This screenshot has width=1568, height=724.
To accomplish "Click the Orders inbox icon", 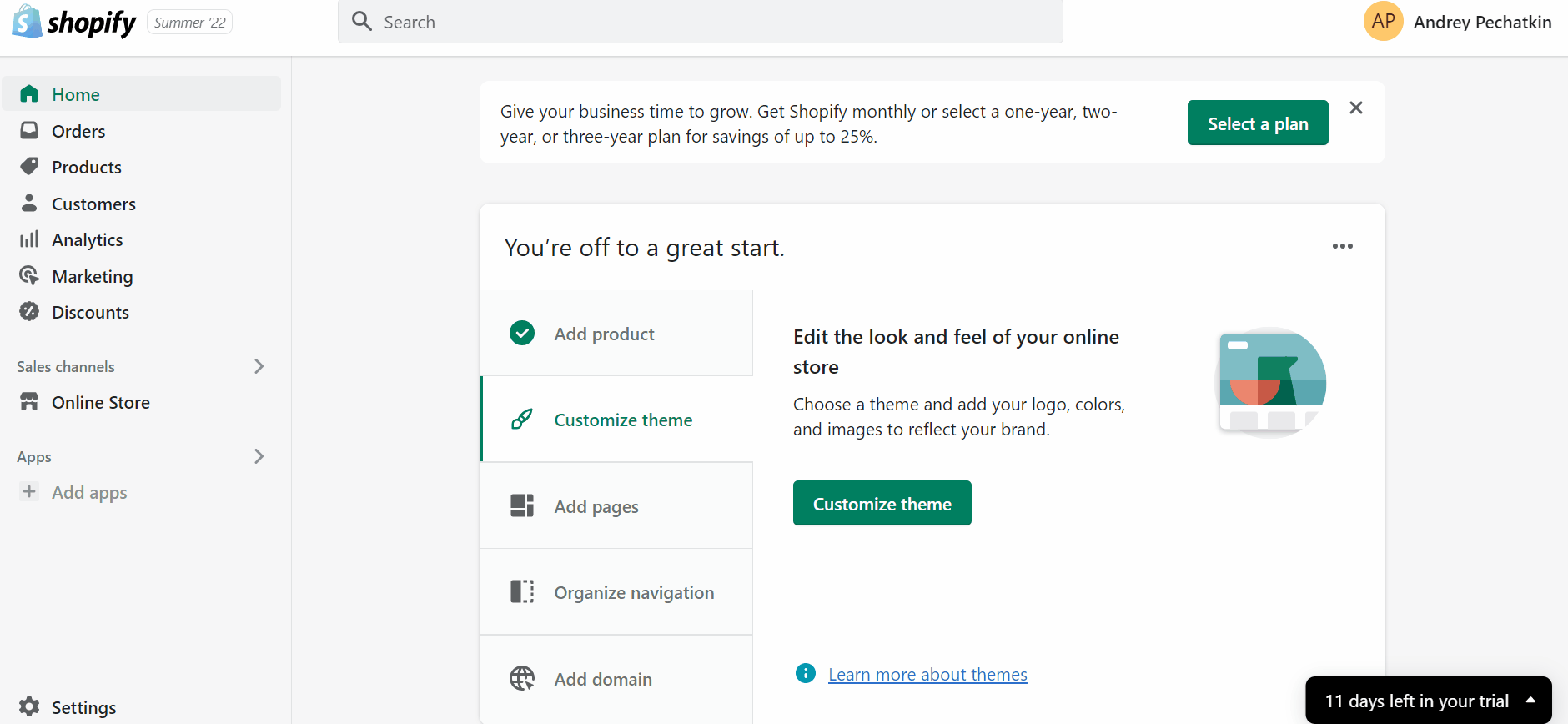I will (x=29, y=130).
